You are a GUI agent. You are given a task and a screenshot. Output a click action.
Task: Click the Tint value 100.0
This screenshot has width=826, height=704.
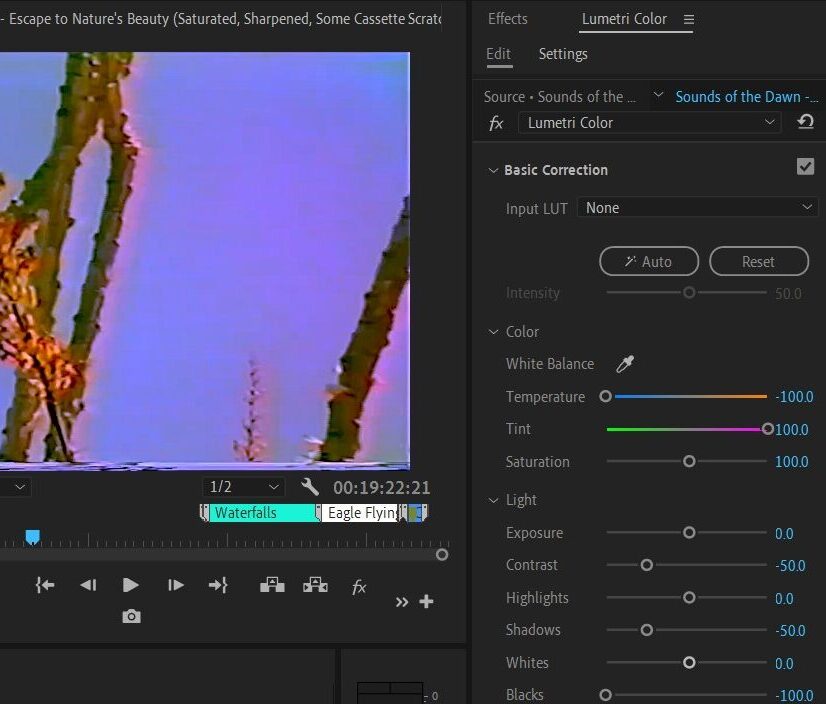coord(791,429)
